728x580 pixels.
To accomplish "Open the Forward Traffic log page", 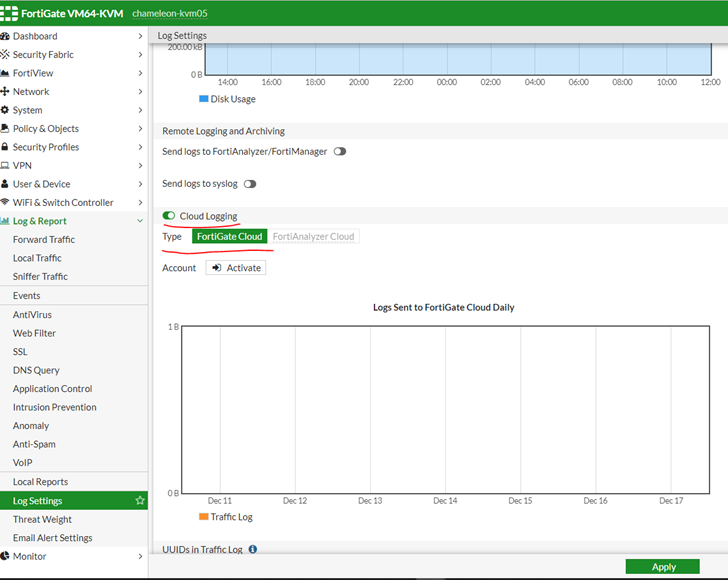I will (44, 240).
